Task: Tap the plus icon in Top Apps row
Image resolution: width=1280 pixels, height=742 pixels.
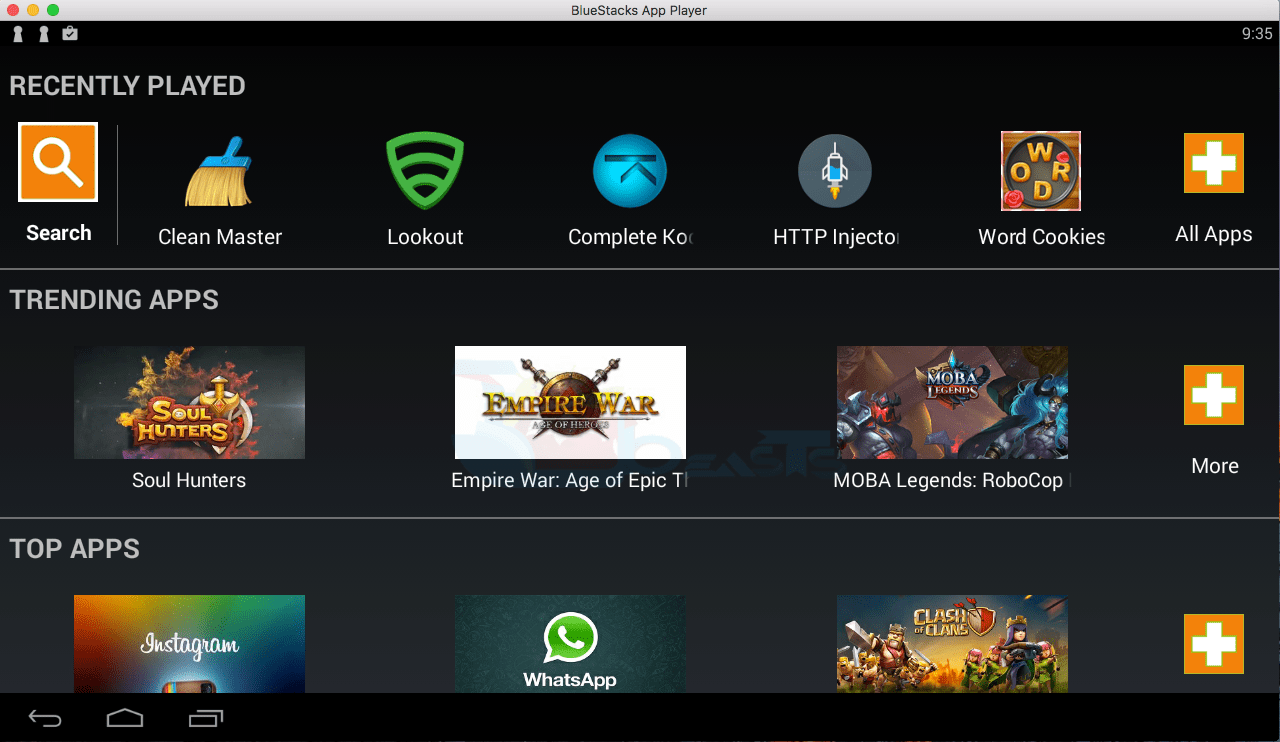Action: click(x=1214, y=644)
